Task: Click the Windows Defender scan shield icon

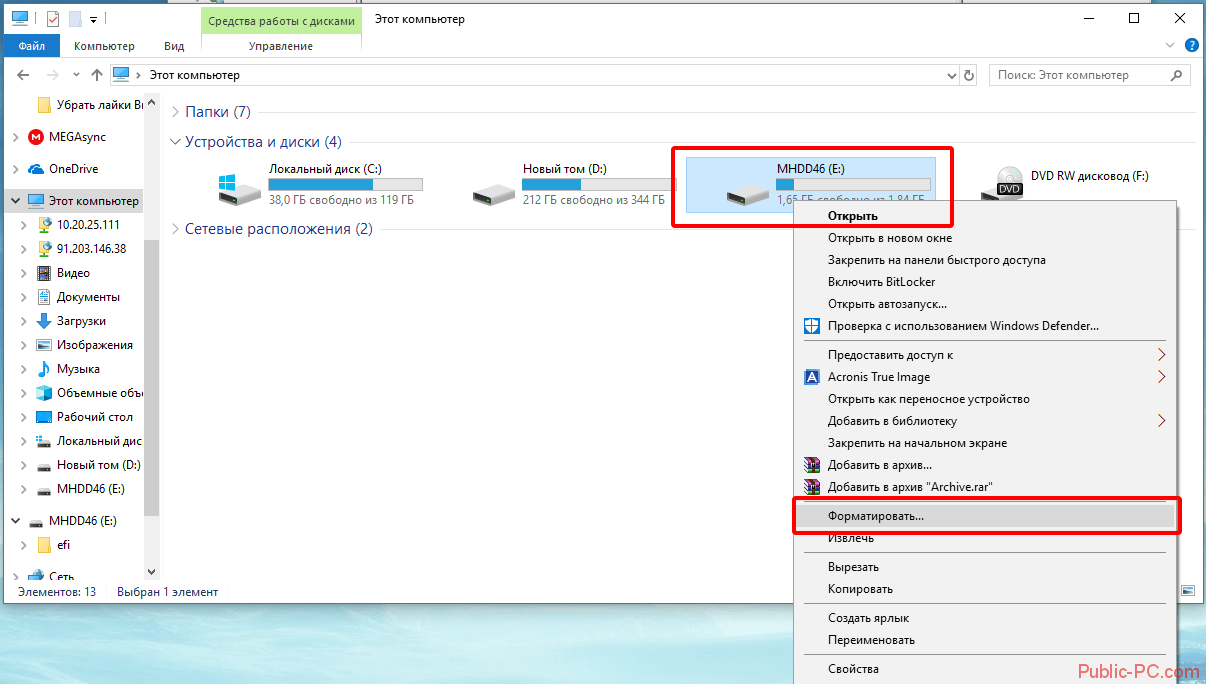Action: pyautogui.click(x=811, y=326)
